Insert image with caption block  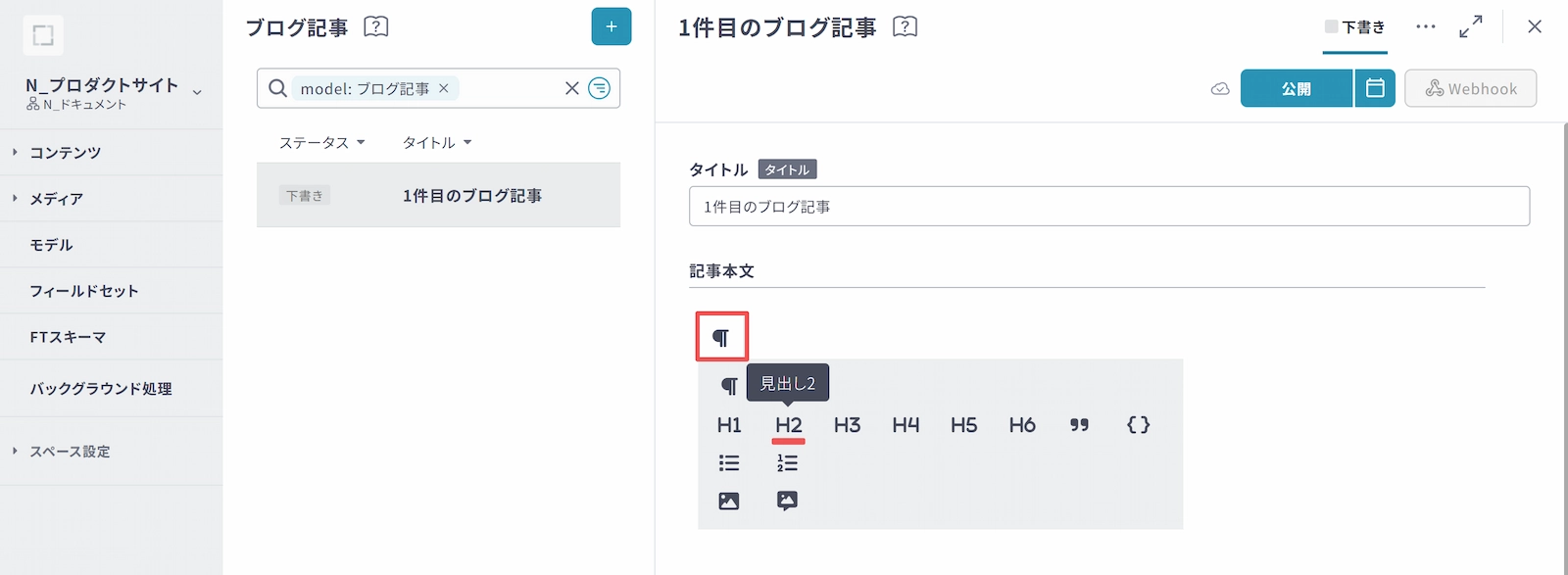pos(787,502)
